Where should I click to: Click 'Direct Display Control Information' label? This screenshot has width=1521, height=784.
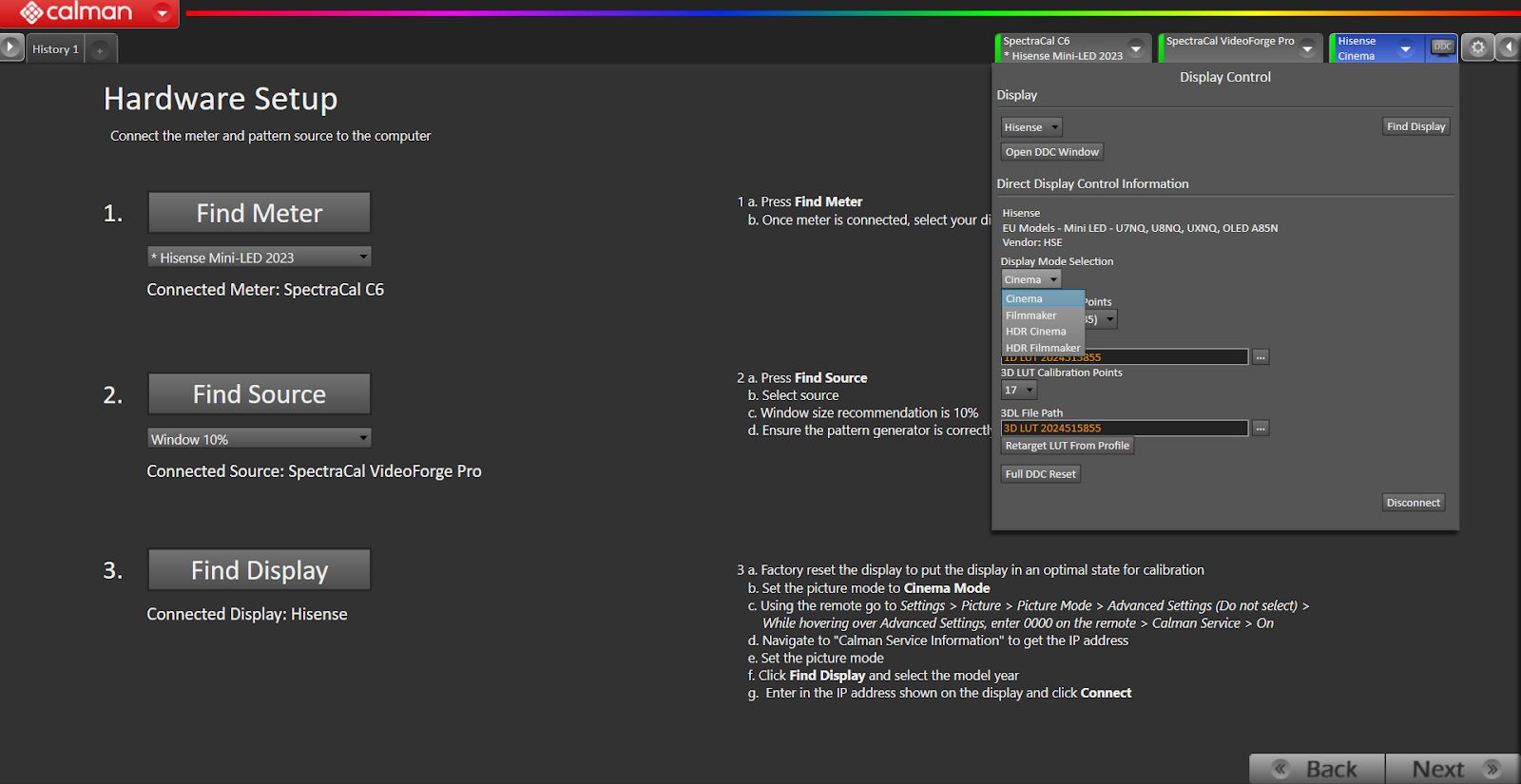tap(1092, 184)
